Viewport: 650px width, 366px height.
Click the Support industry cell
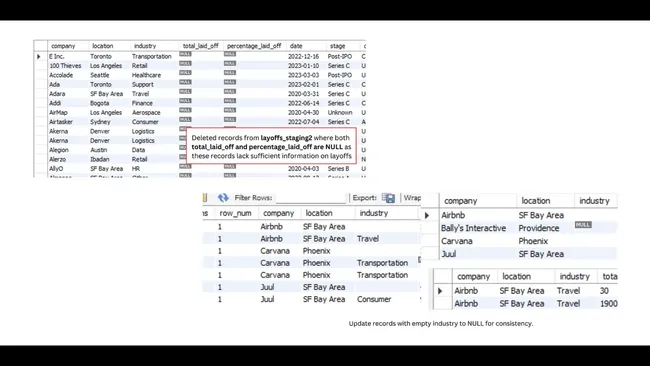[143, 85]
